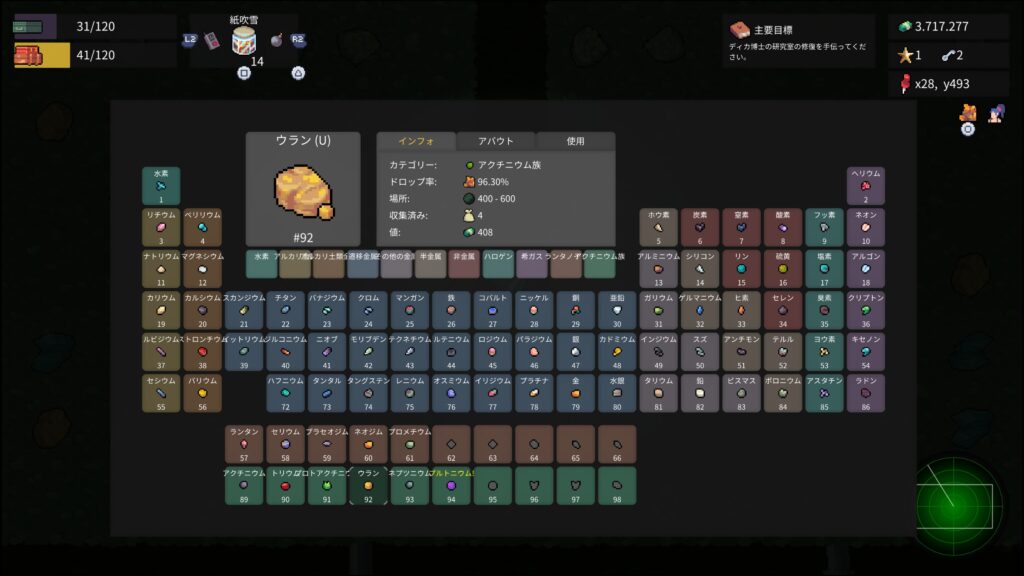This screenshot has height=576, width=1024.
Task: Click the Lanthanum (ランタン) element number 57
Action: [244, 444]
